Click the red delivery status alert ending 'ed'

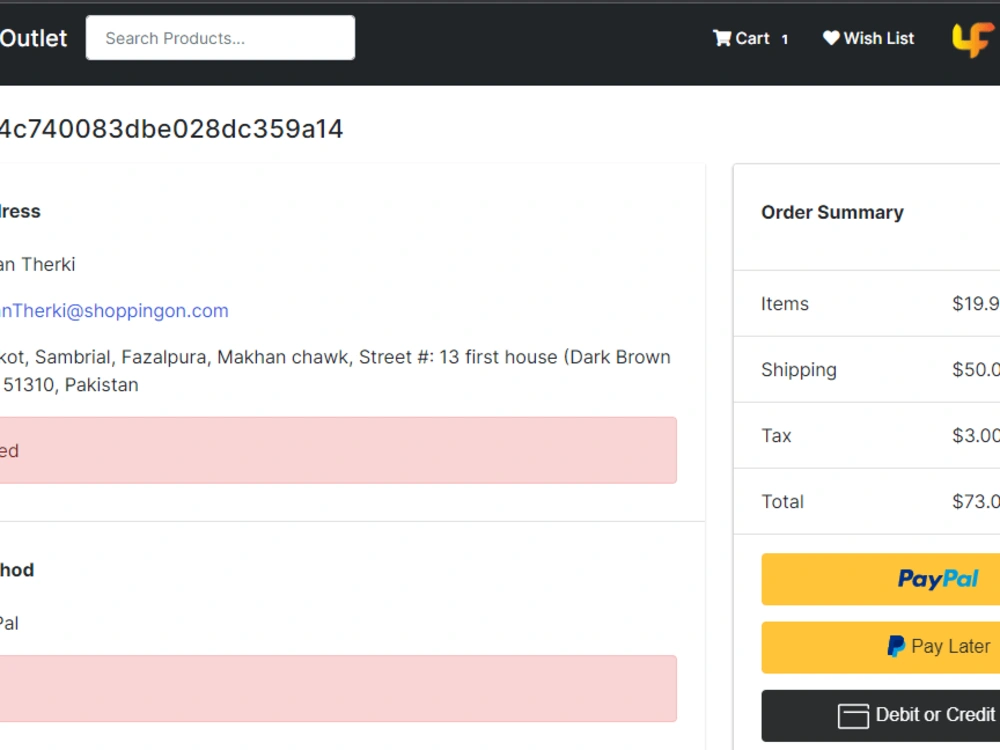pyautogui.click(x=338, y=450)
